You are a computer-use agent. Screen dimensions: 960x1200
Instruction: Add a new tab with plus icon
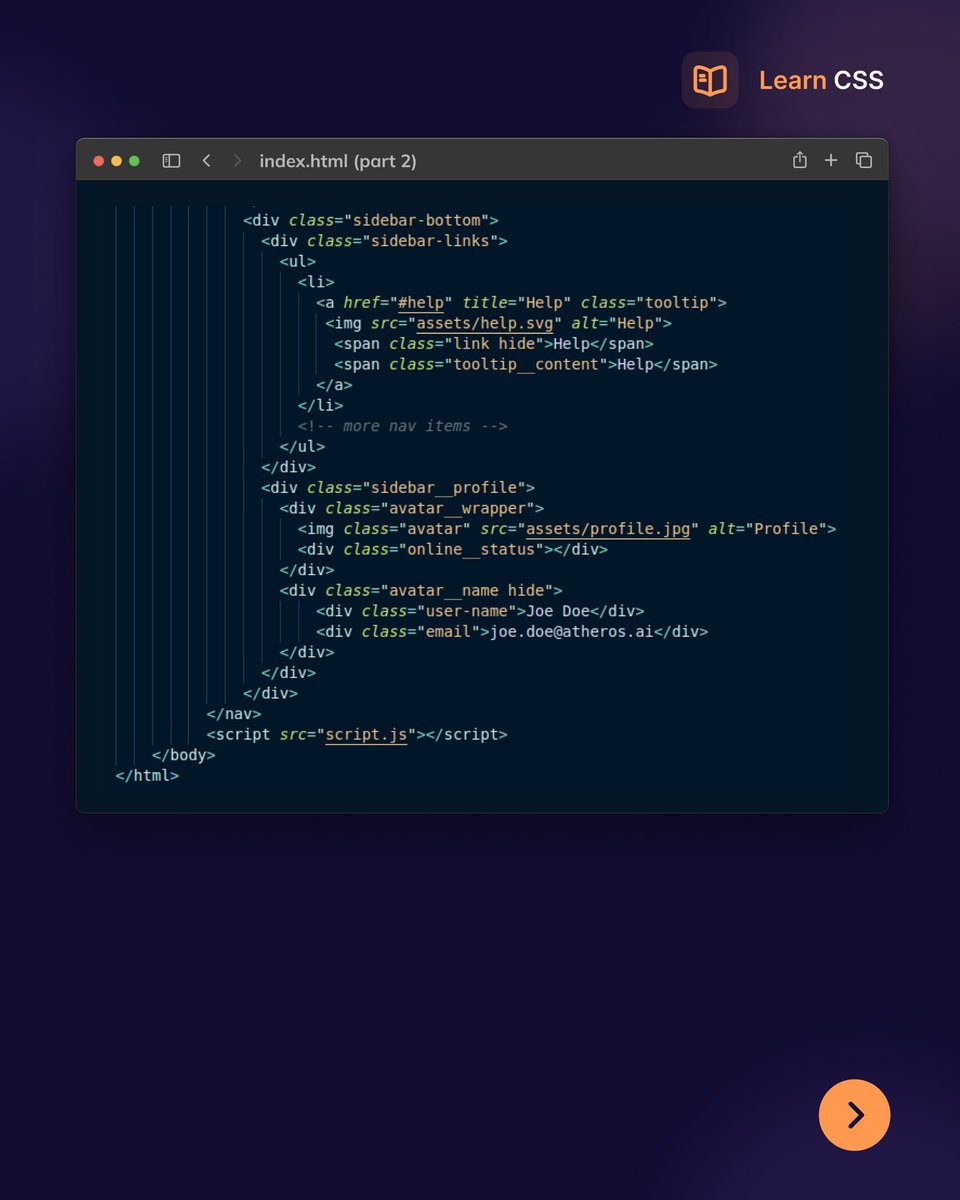(830, 160)
